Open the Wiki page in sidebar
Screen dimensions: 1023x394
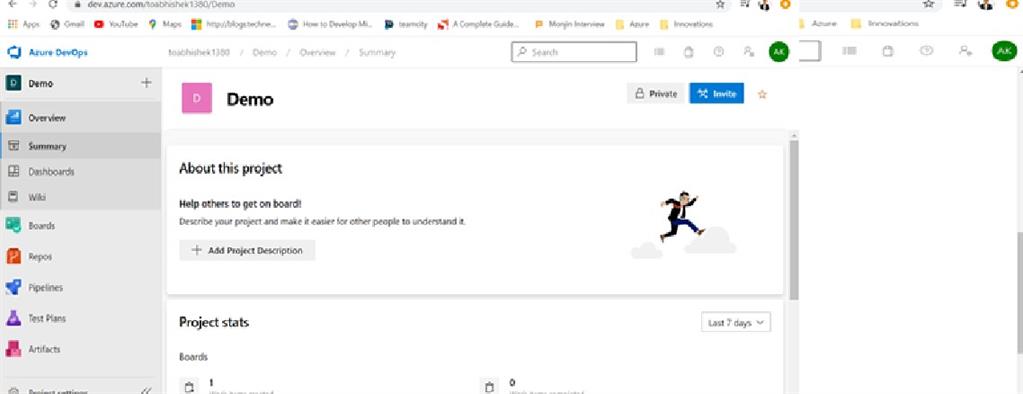click(80, 197)
